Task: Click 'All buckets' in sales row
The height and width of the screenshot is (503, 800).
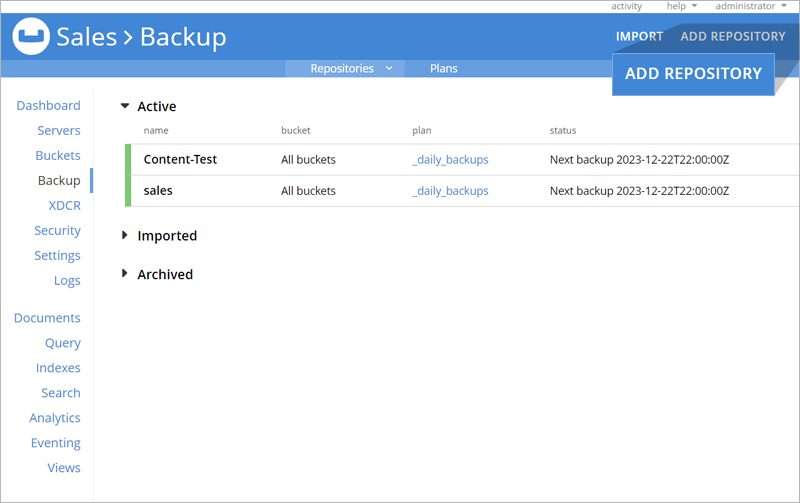Action: [x=308, y=191]
